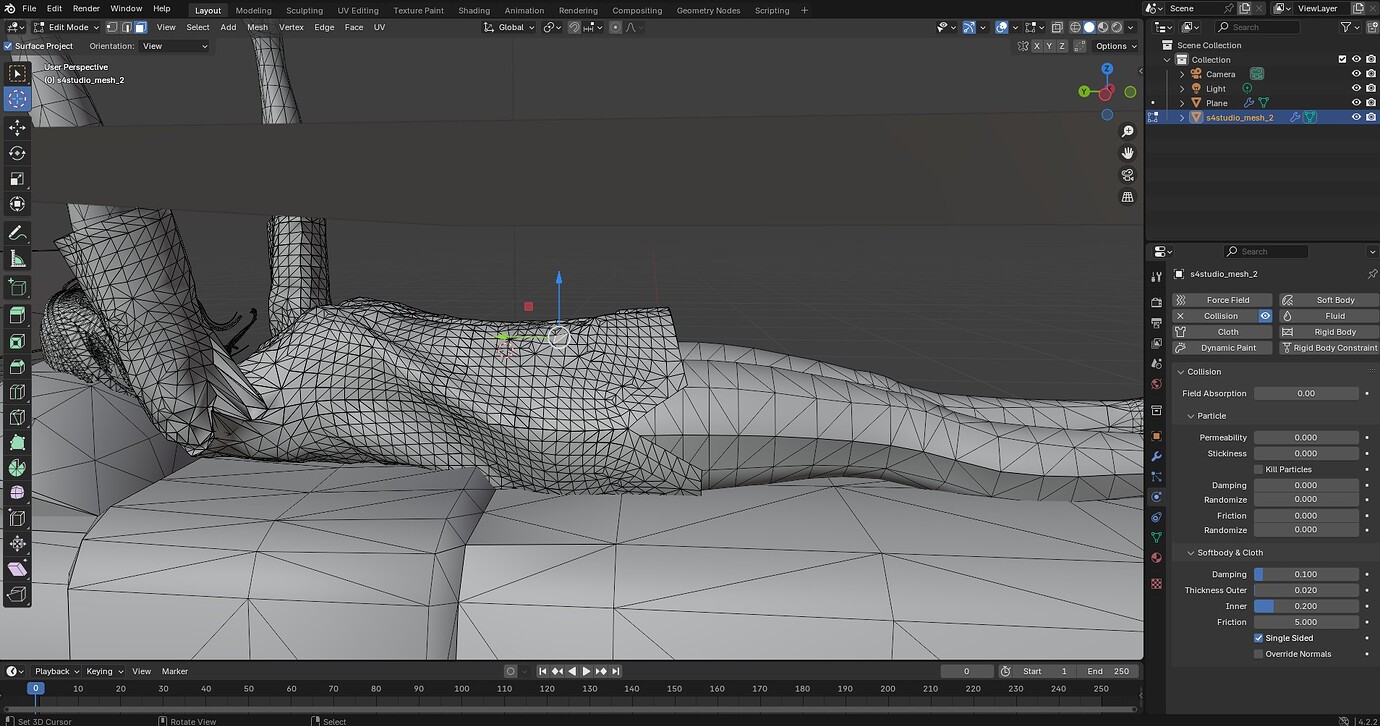Collapse the Softbody & Cloth subpanel
This screenshot has height=726, width=1380.
coord(1190,553)
